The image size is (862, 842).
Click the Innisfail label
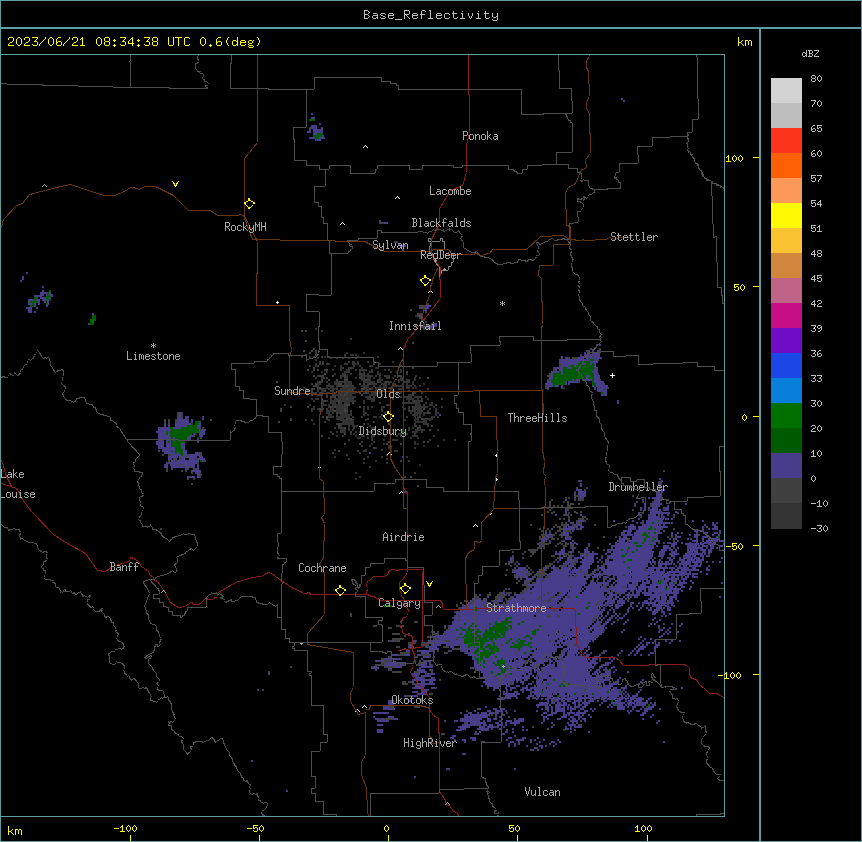pyautogui.click(x=415, y=326)
